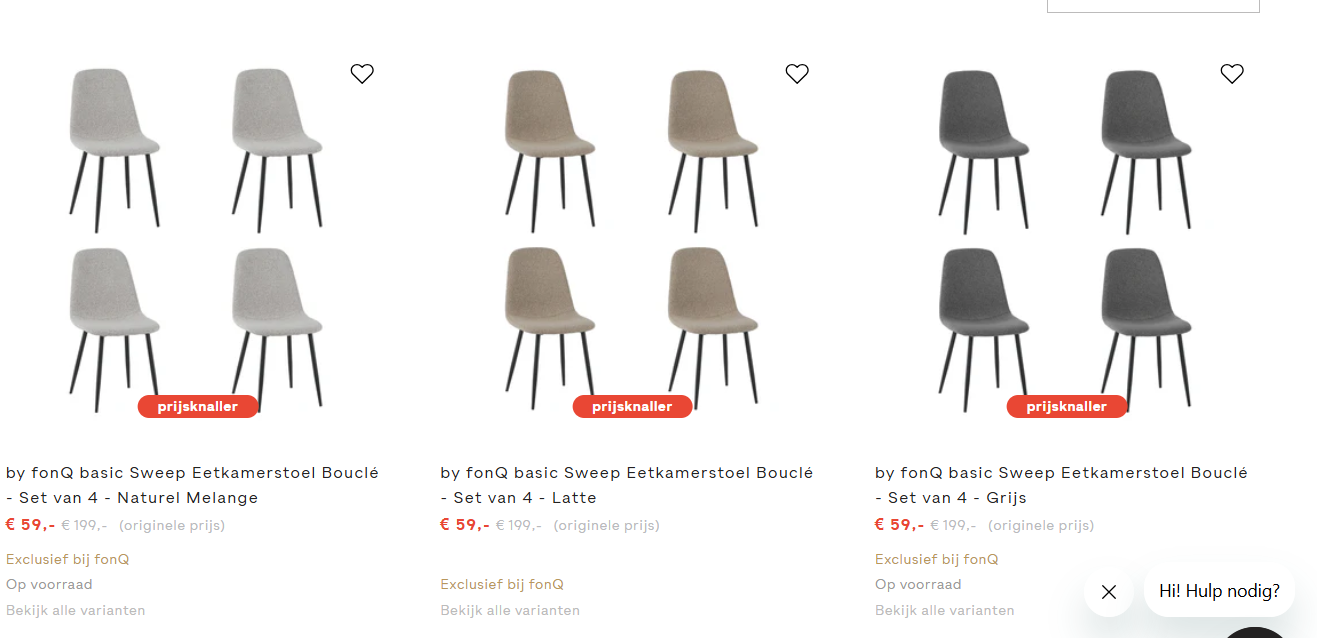The height and width of the screenshot is (638, 1317).
Task: Expand all variants of the Latte set
Action: click(x=511, y=610)
